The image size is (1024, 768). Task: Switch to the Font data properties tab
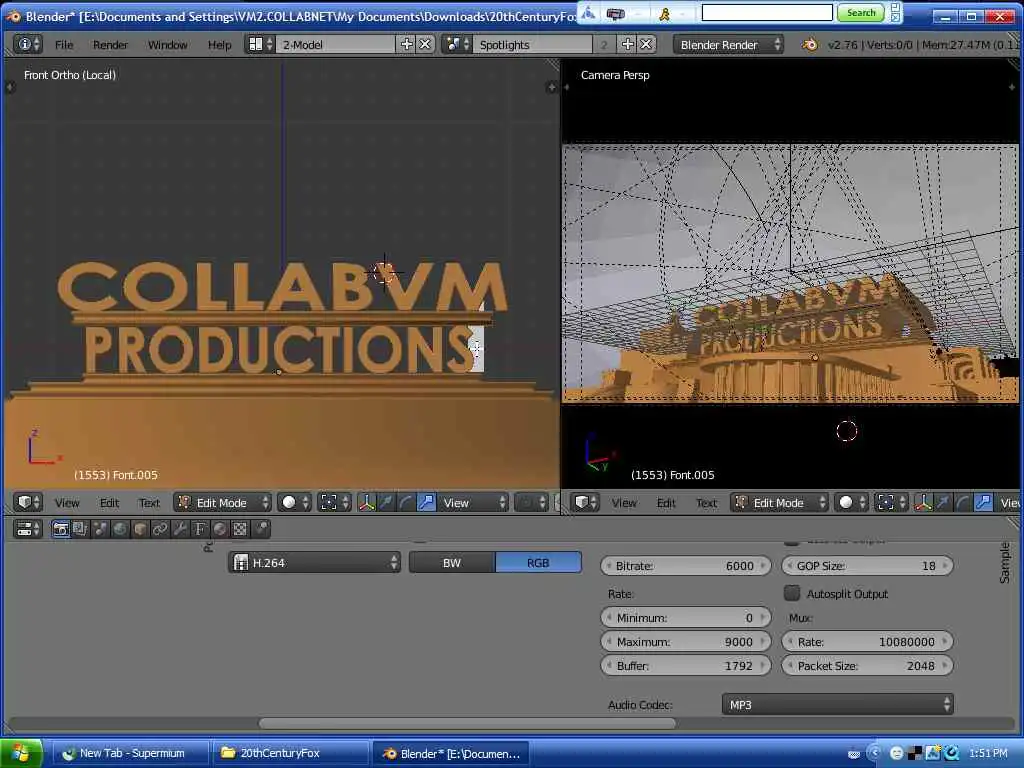tap(200, 529)
